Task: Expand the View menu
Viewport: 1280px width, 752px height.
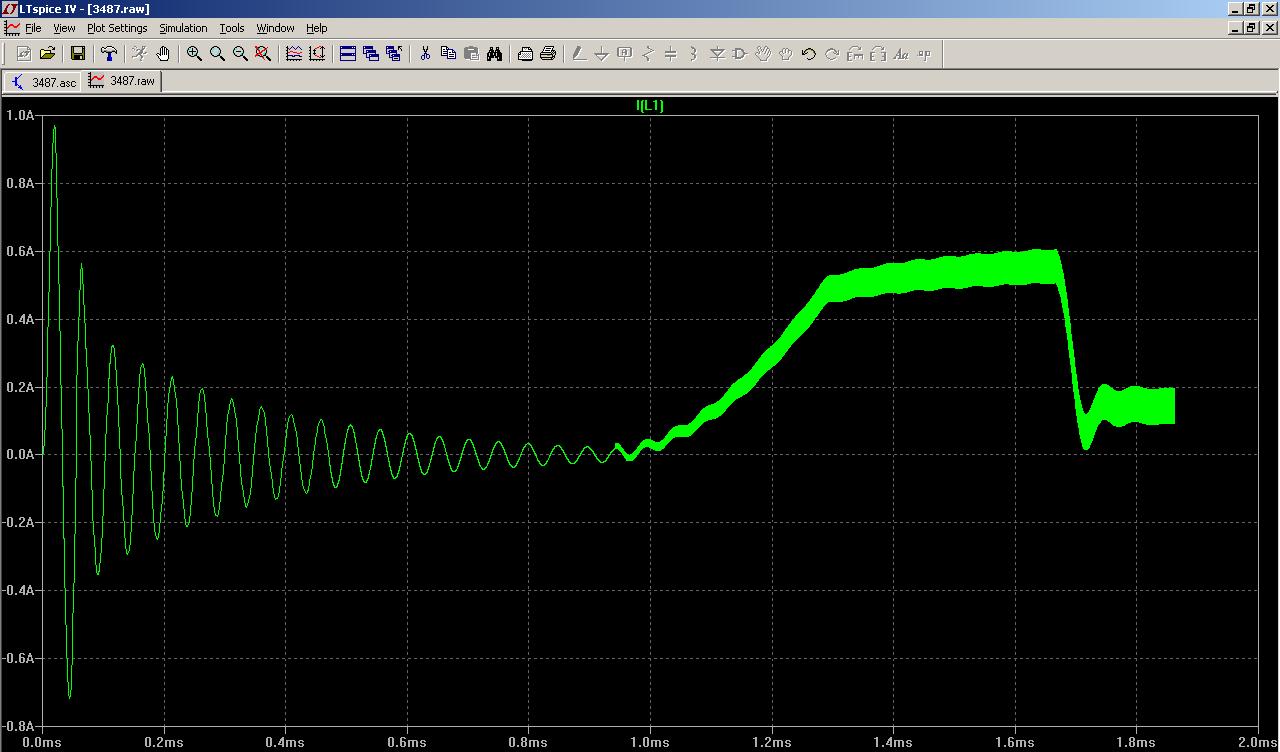Action: point(63,28)
